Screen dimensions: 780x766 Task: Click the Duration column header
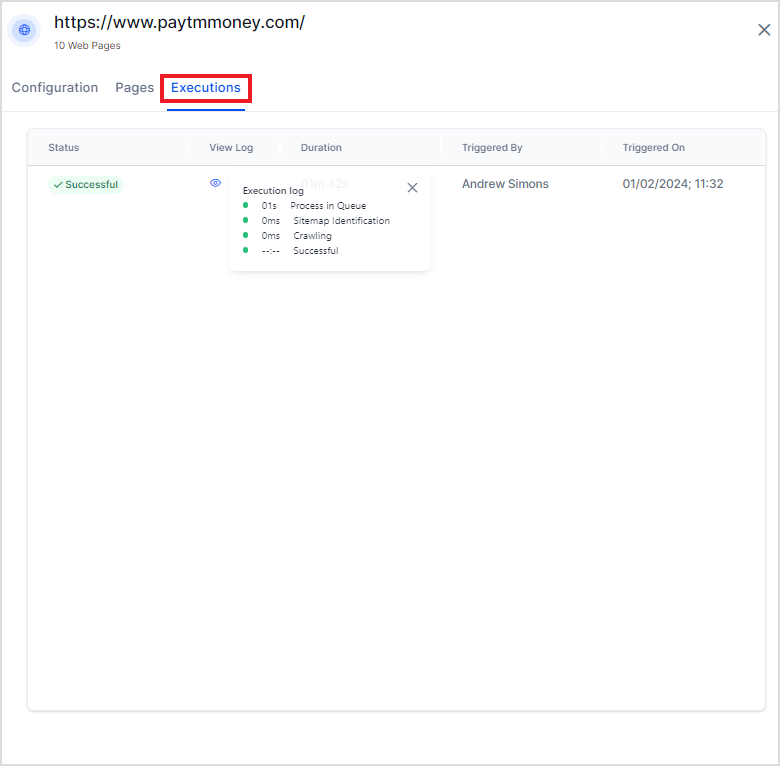(x=321, y=148)
